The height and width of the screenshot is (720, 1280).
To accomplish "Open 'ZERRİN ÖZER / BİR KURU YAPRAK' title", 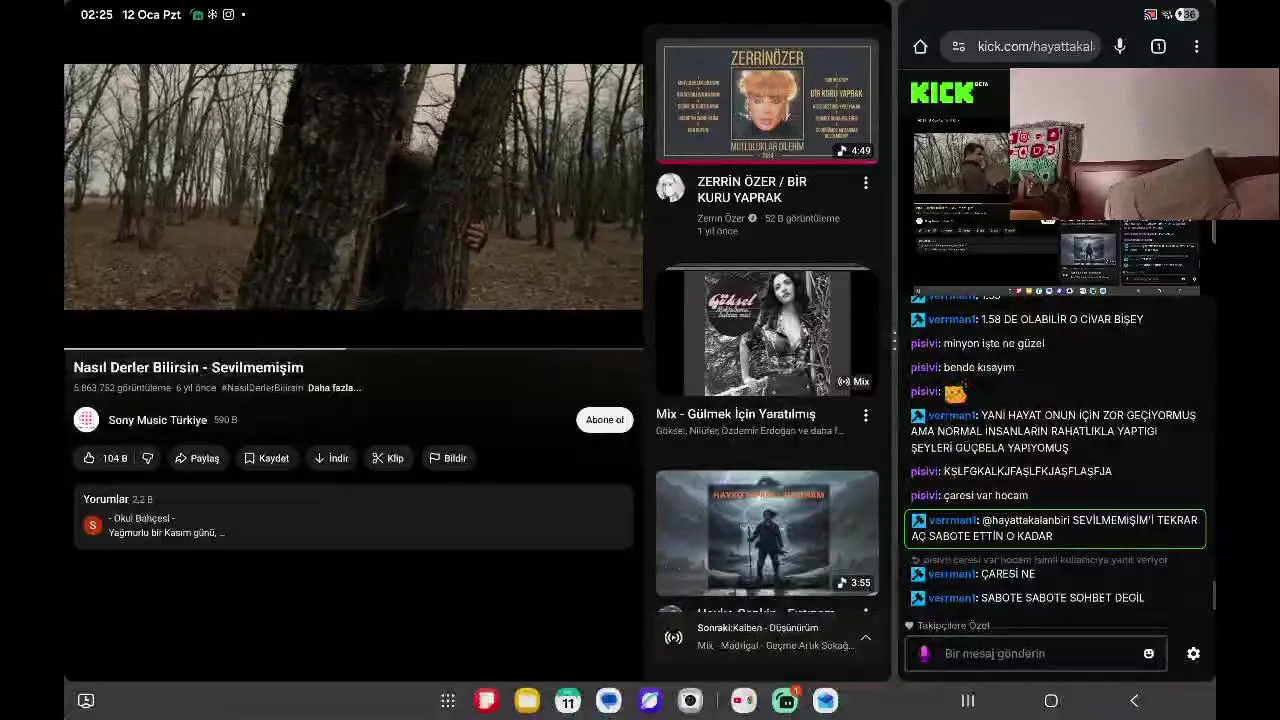I will (x=752, y=189).
